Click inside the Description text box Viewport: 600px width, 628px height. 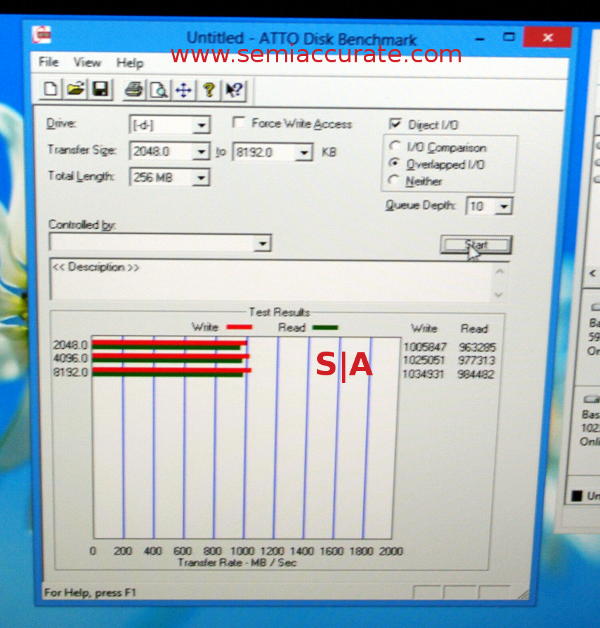point(270,280)
